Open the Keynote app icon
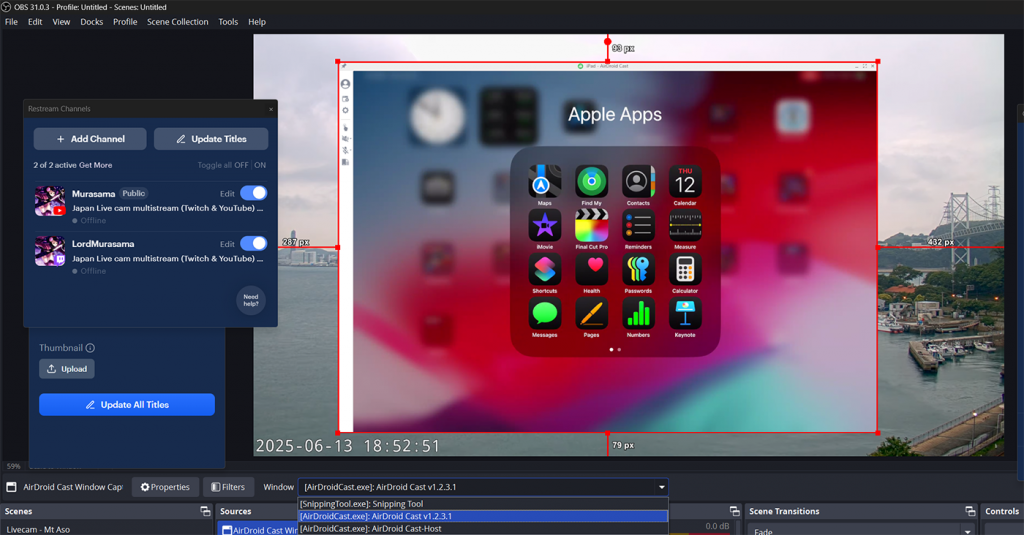Image resolution: width=1024 pixels, height=535 pixels. [x=684, y=314]
